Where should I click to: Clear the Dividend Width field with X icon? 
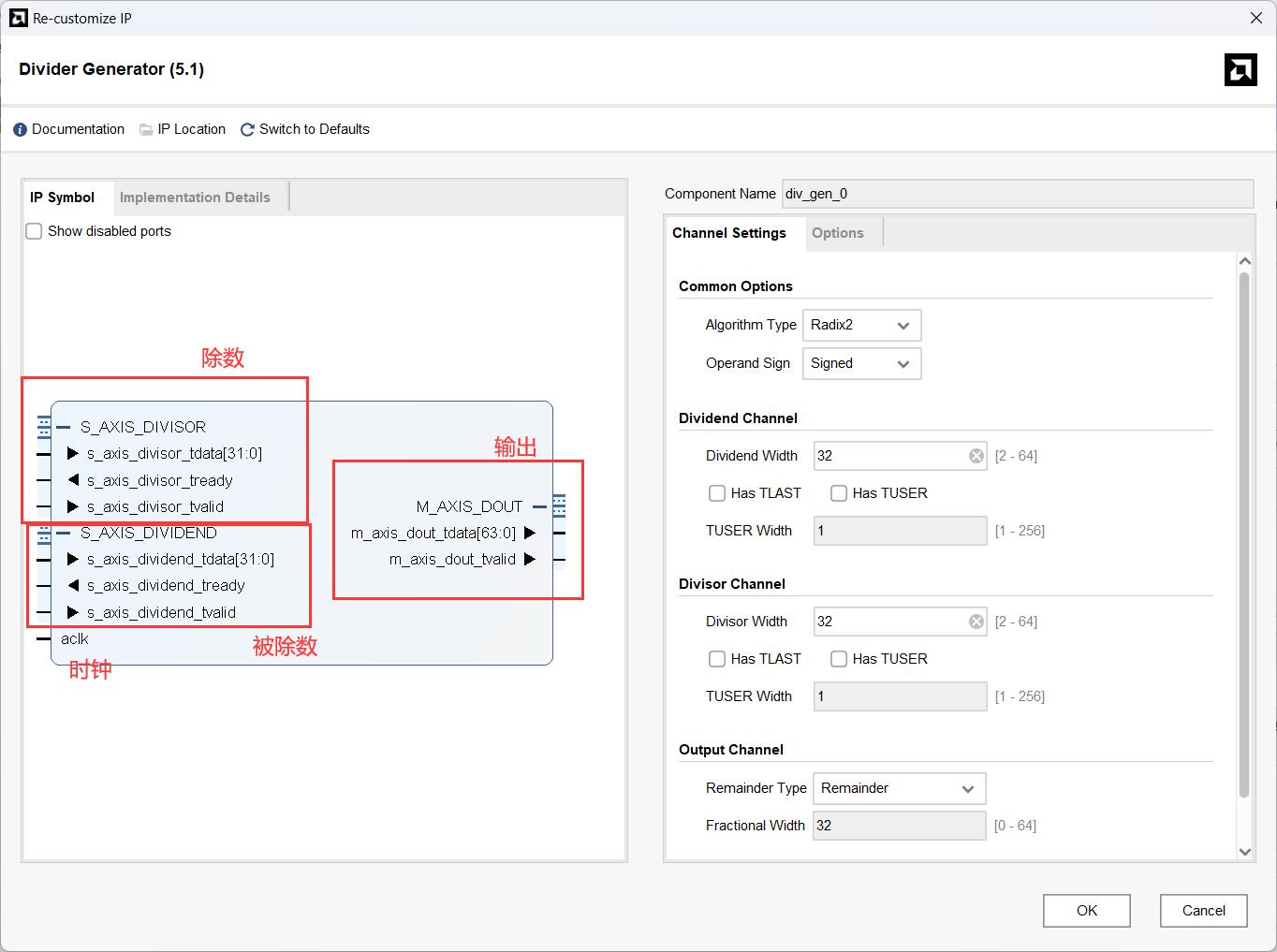point(976,456)
